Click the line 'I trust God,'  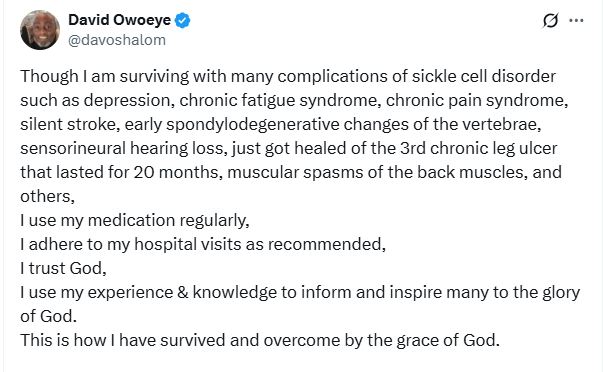click(x=63, y=269)
